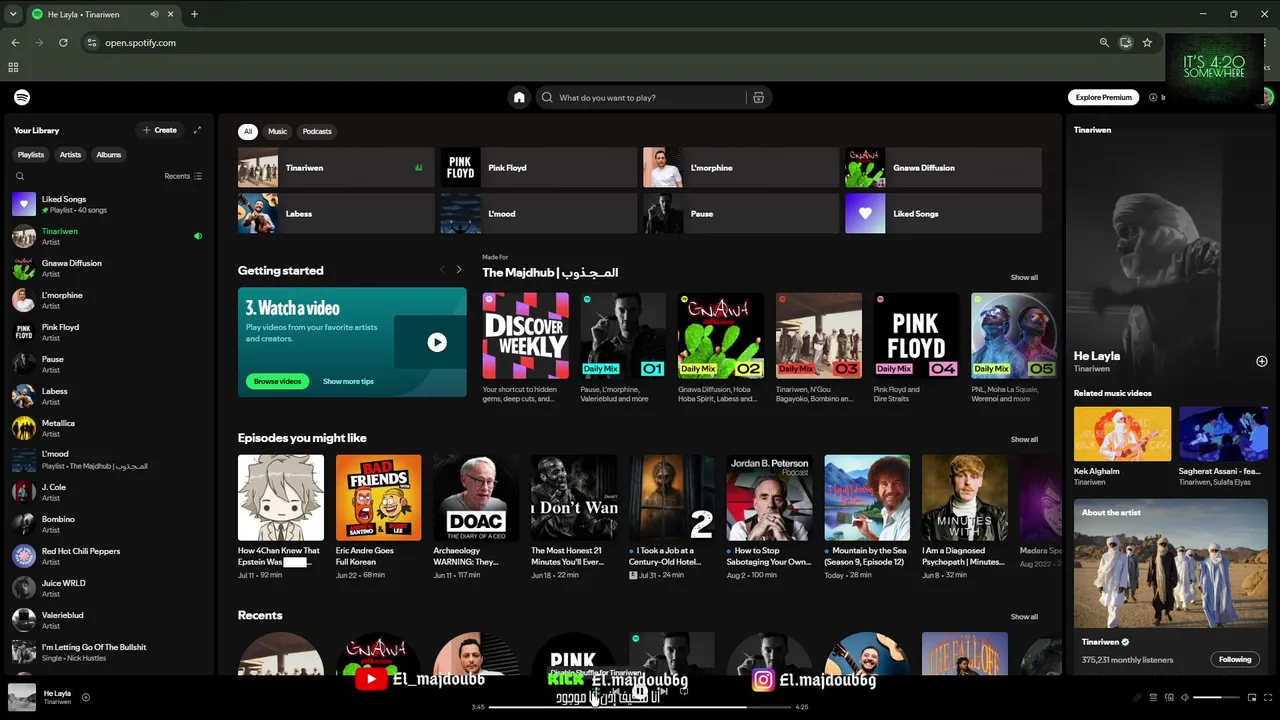Toggle the Playlists library filter
Image resolution: width=1280 pixels, height=720 pixels.
31,155
